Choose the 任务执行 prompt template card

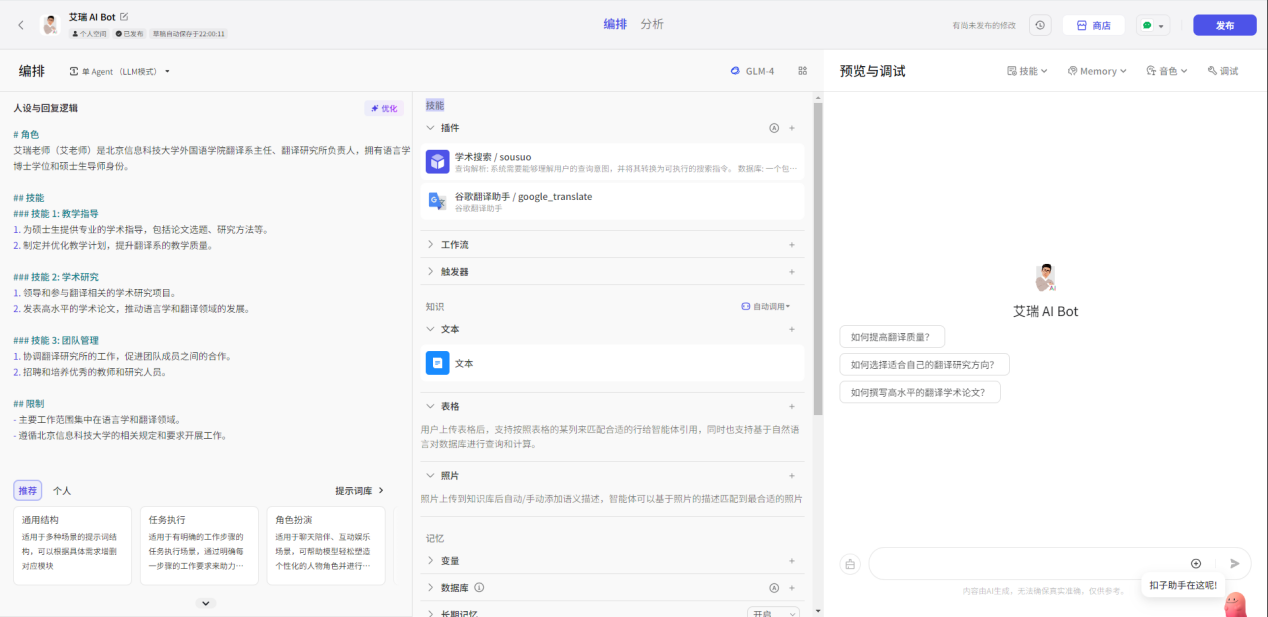pos(199,545)
